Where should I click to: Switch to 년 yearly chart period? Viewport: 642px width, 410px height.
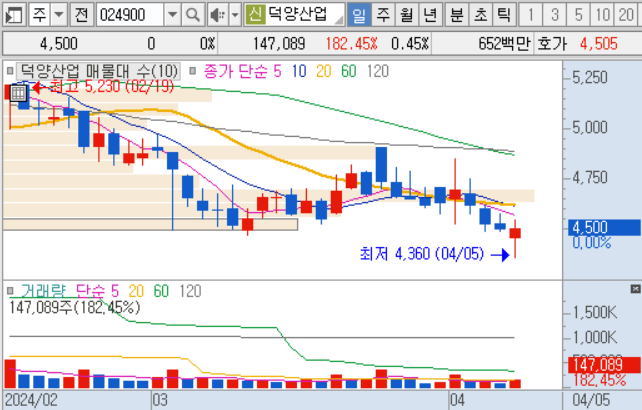click(x=430, y=15)
